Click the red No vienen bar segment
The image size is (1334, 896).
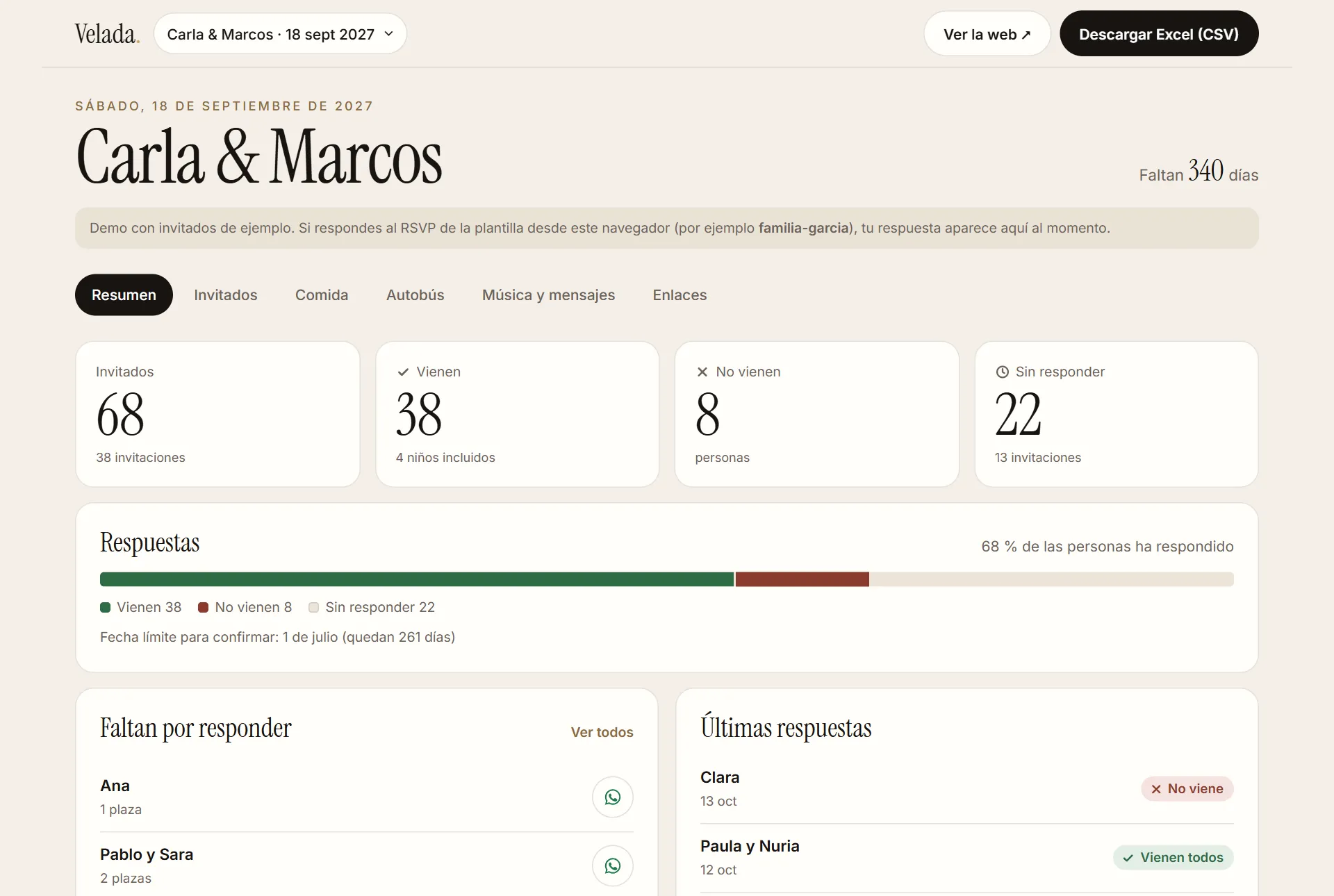pos(802,579)
